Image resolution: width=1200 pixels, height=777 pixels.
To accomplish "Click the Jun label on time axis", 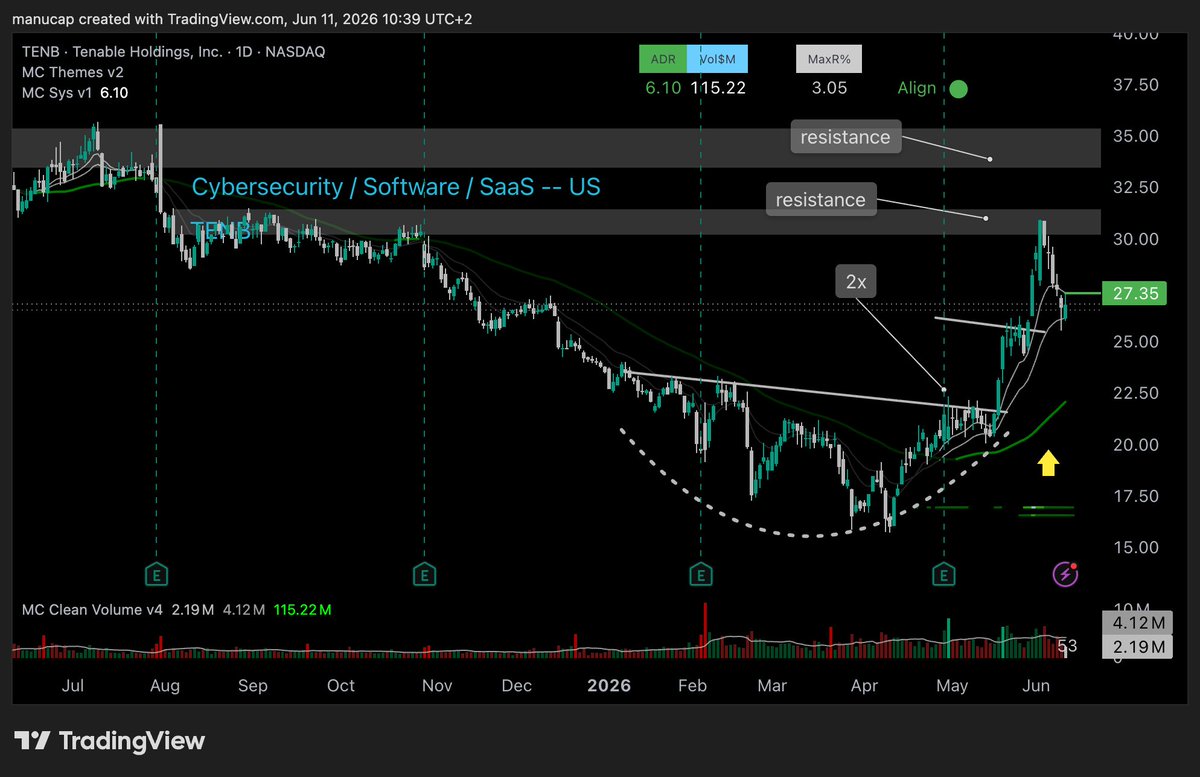I will click(x=1035, y=686).
